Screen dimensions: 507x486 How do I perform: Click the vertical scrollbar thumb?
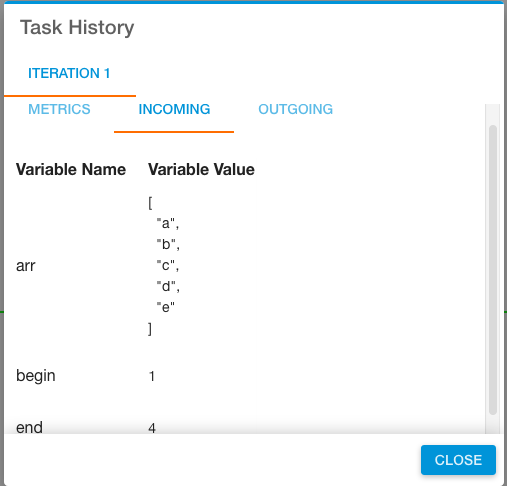pyautogui.click(x=493, y=270)
